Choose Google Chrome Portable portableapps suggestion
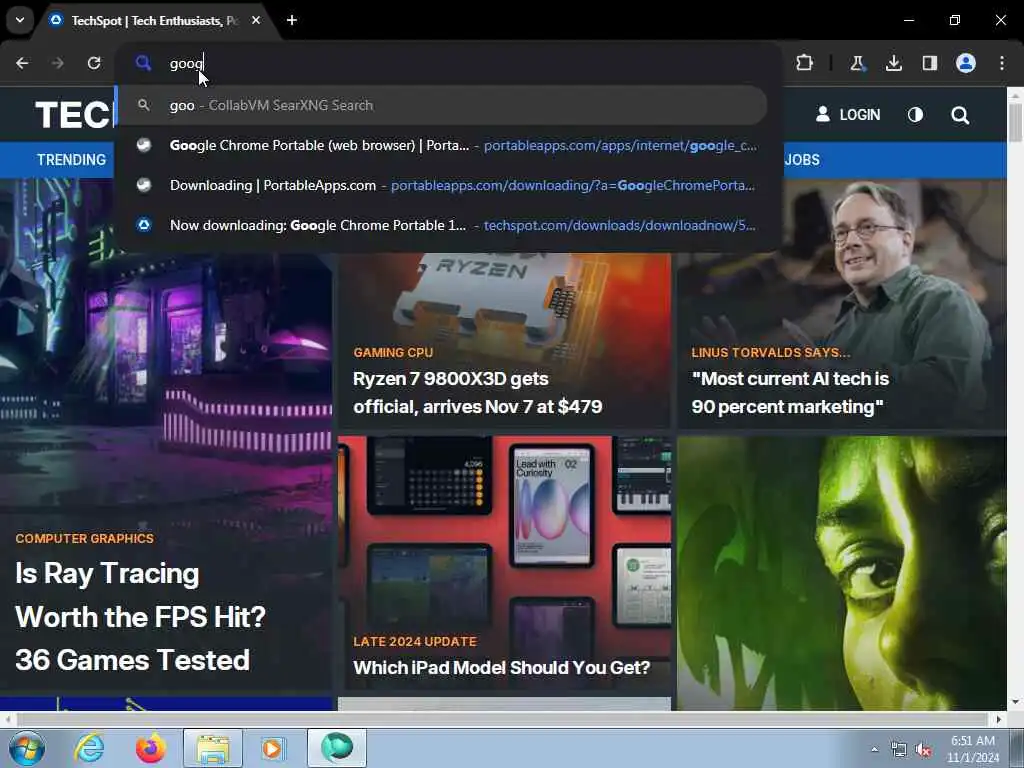 coord(449,146)
